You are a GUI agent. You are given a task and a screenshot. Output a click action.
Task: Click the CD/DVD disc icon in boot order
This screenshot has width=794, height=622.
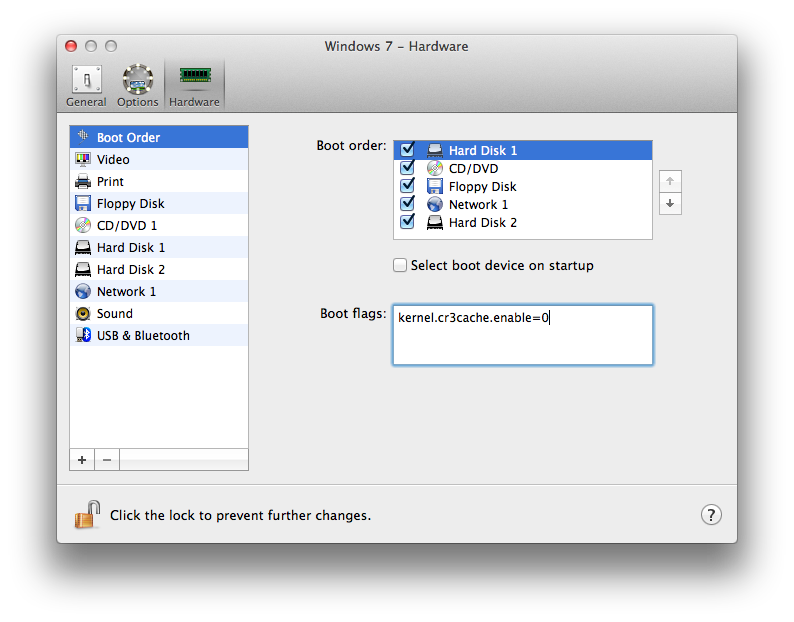434,168
